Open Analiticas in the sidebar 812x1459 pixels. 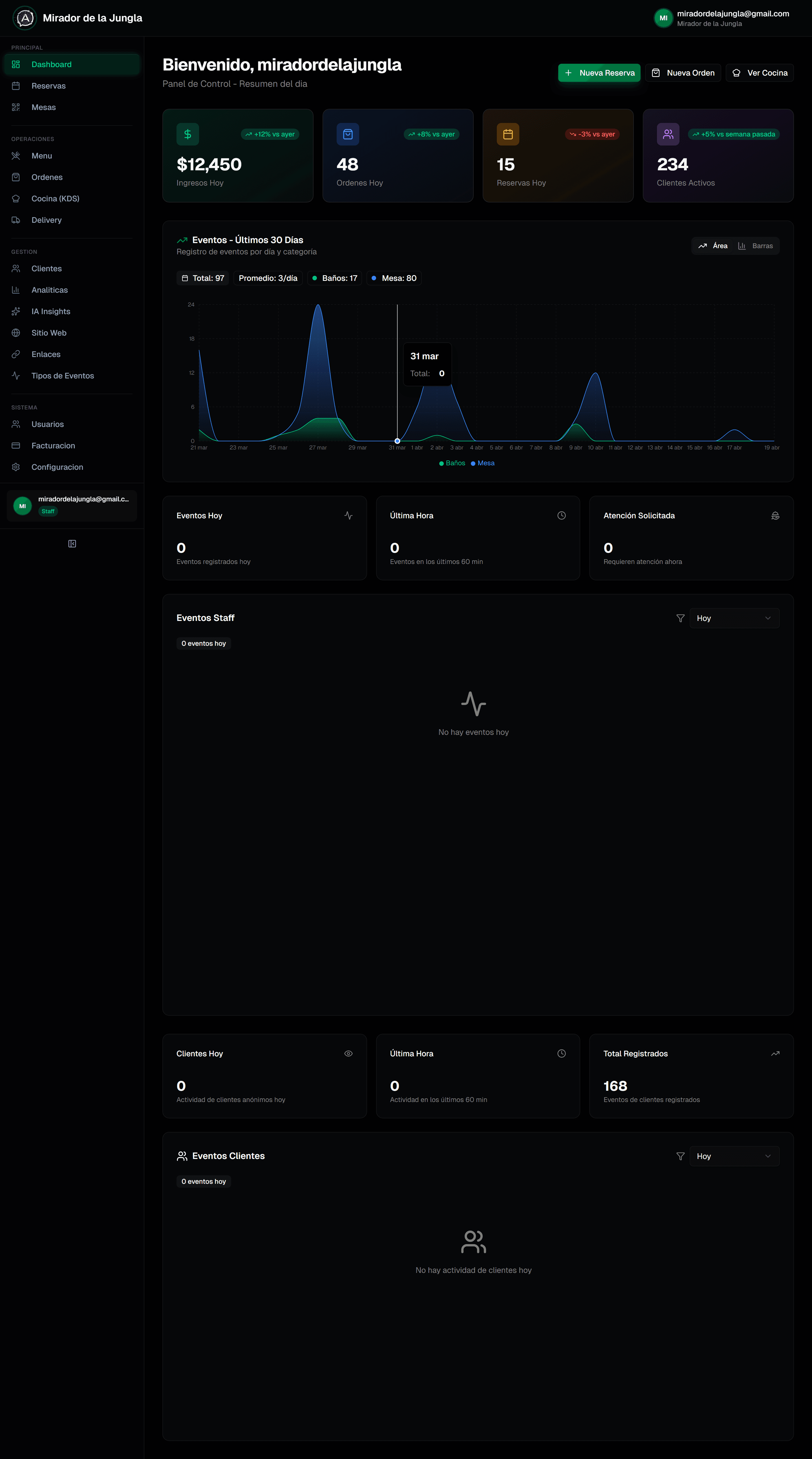[72, 290]
